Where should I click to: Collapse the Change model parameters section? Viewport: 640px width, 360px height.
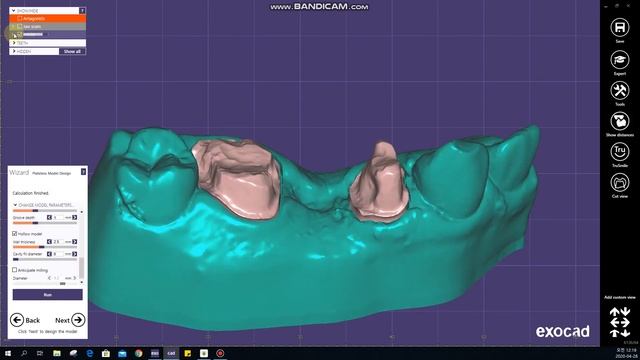(x=15, y=205)
